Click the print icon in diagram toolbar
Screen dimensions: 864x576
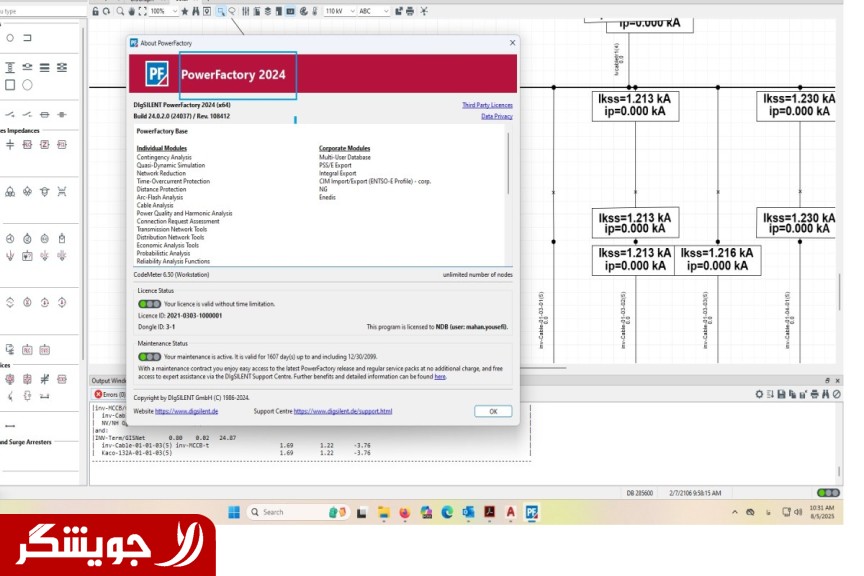(x=409, y=11)
